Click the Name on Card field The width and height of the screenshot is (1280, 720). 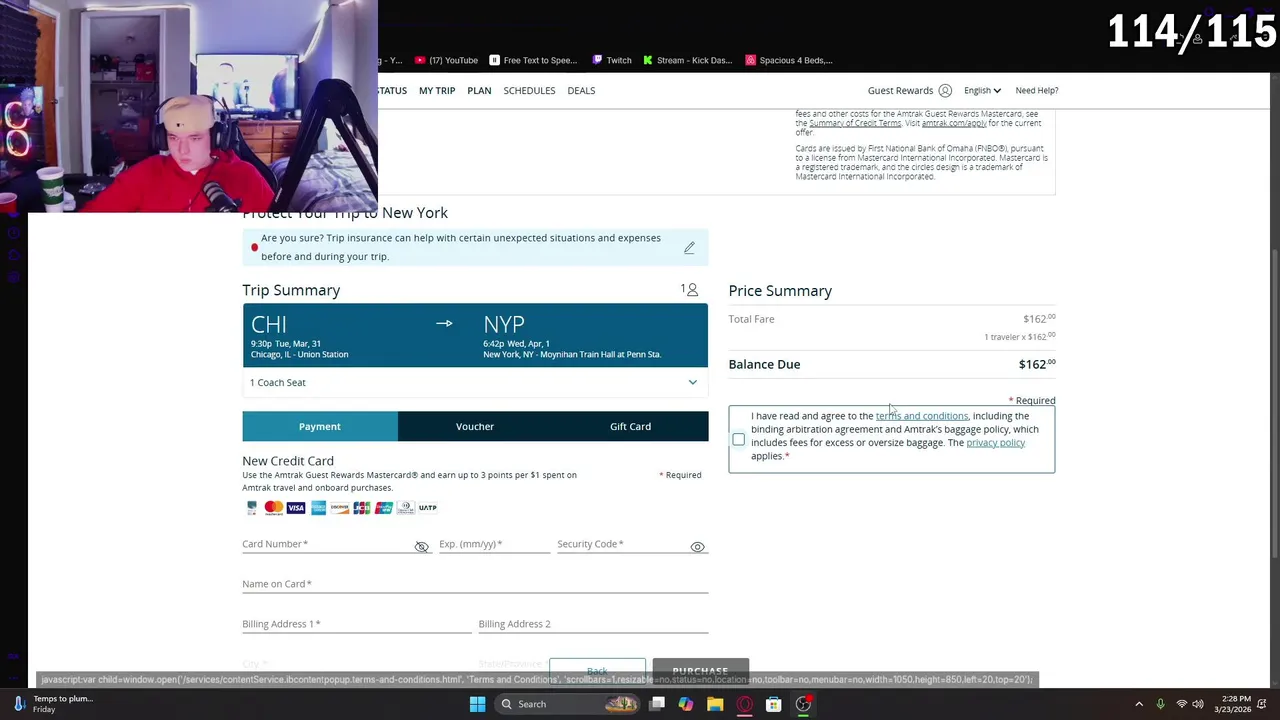(475, 584)
